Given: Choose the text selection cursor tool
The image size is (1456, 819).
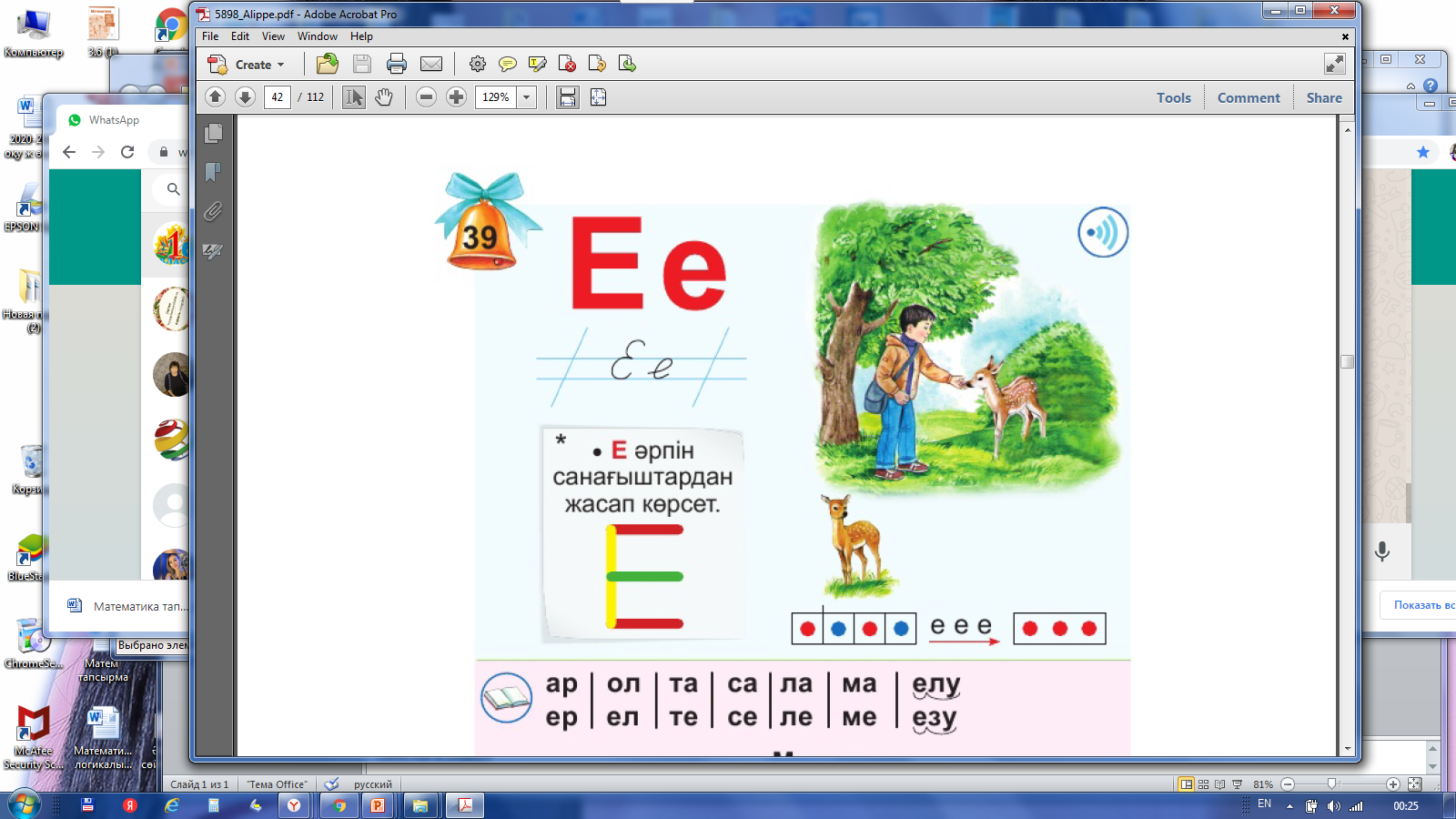Looking at the screenshot, I should click(353, 96).
